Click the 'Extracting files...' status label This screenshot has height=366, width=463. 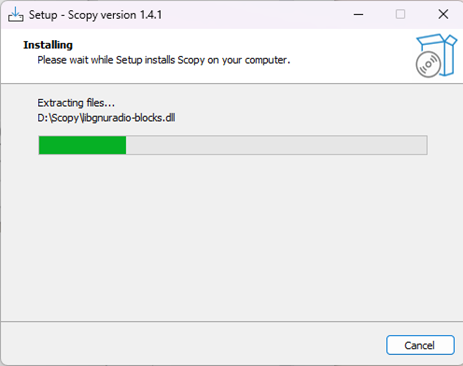coord(76,103)
